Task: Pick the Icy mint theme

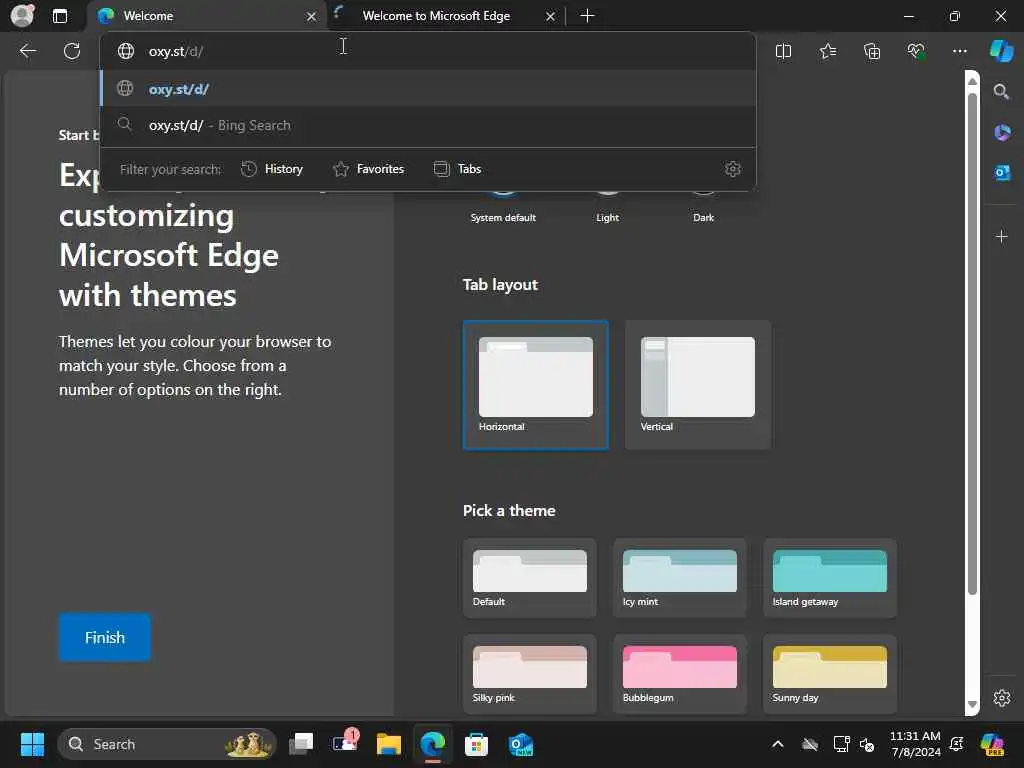Action: coord(679,578)
